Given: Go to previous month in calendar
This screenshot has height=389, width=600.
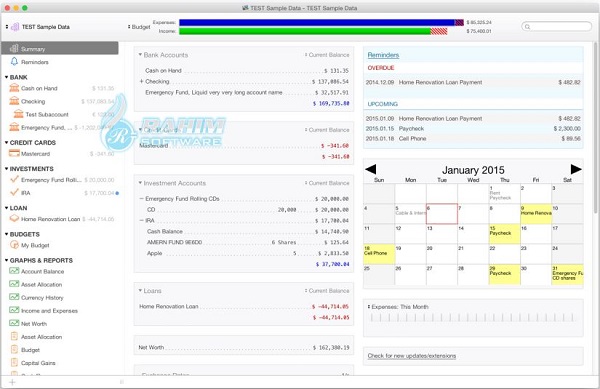Looking at the screenshot, I should (370, 169).
